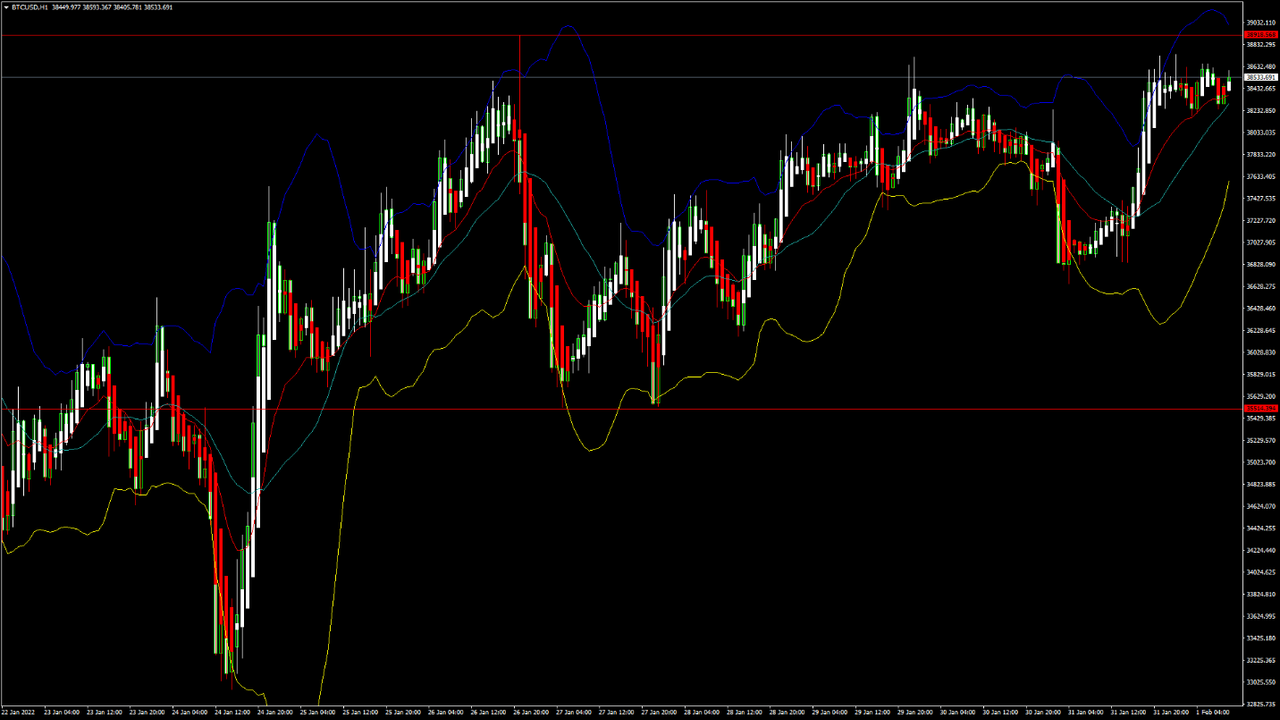Click the lower red horizontal support line
Screen dimensions: 1280x720
(x=620, y=409)
